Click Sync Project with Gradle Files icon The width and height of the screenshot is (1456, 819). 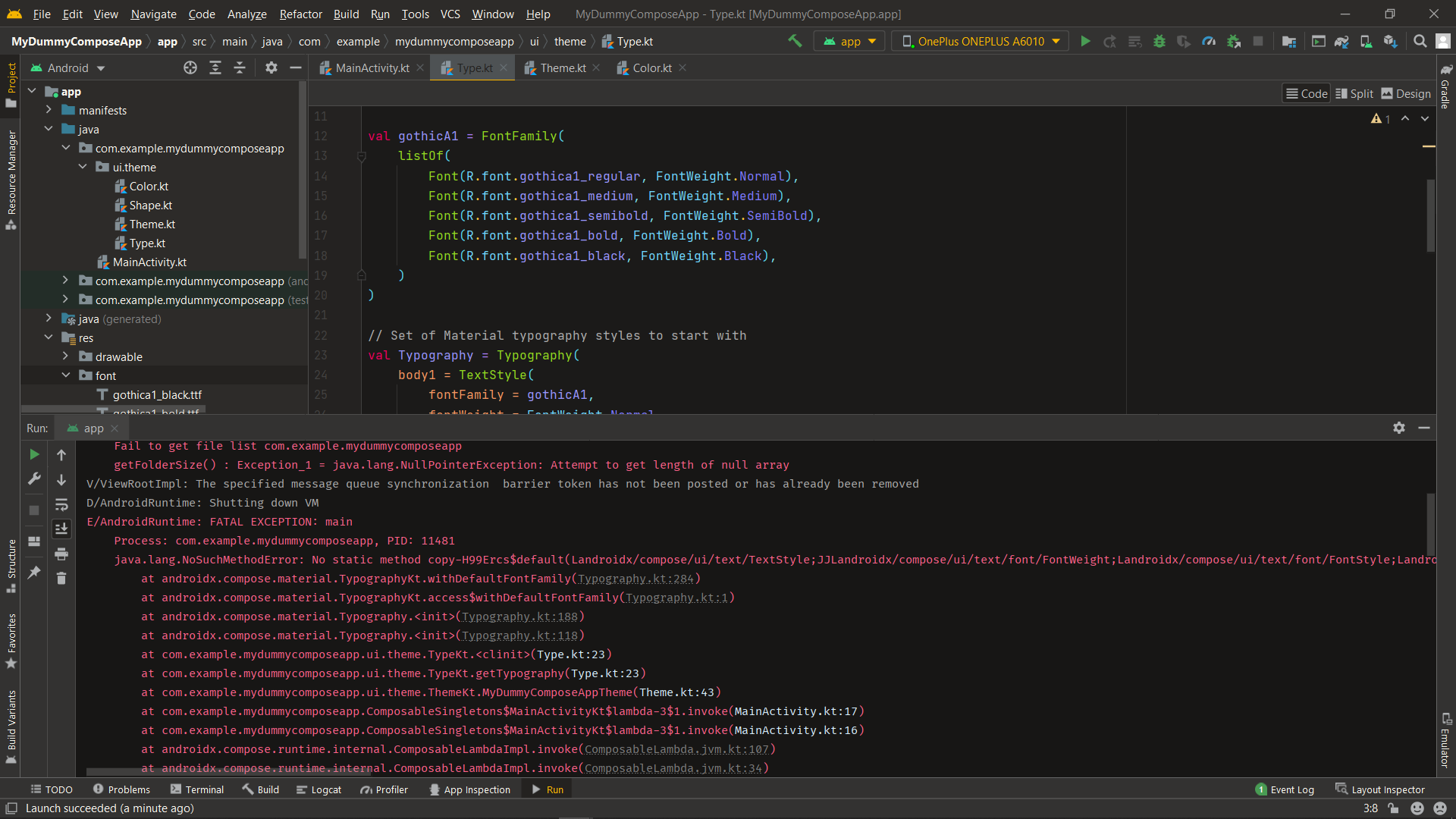pyautogui.click(x=1341, y=41)
